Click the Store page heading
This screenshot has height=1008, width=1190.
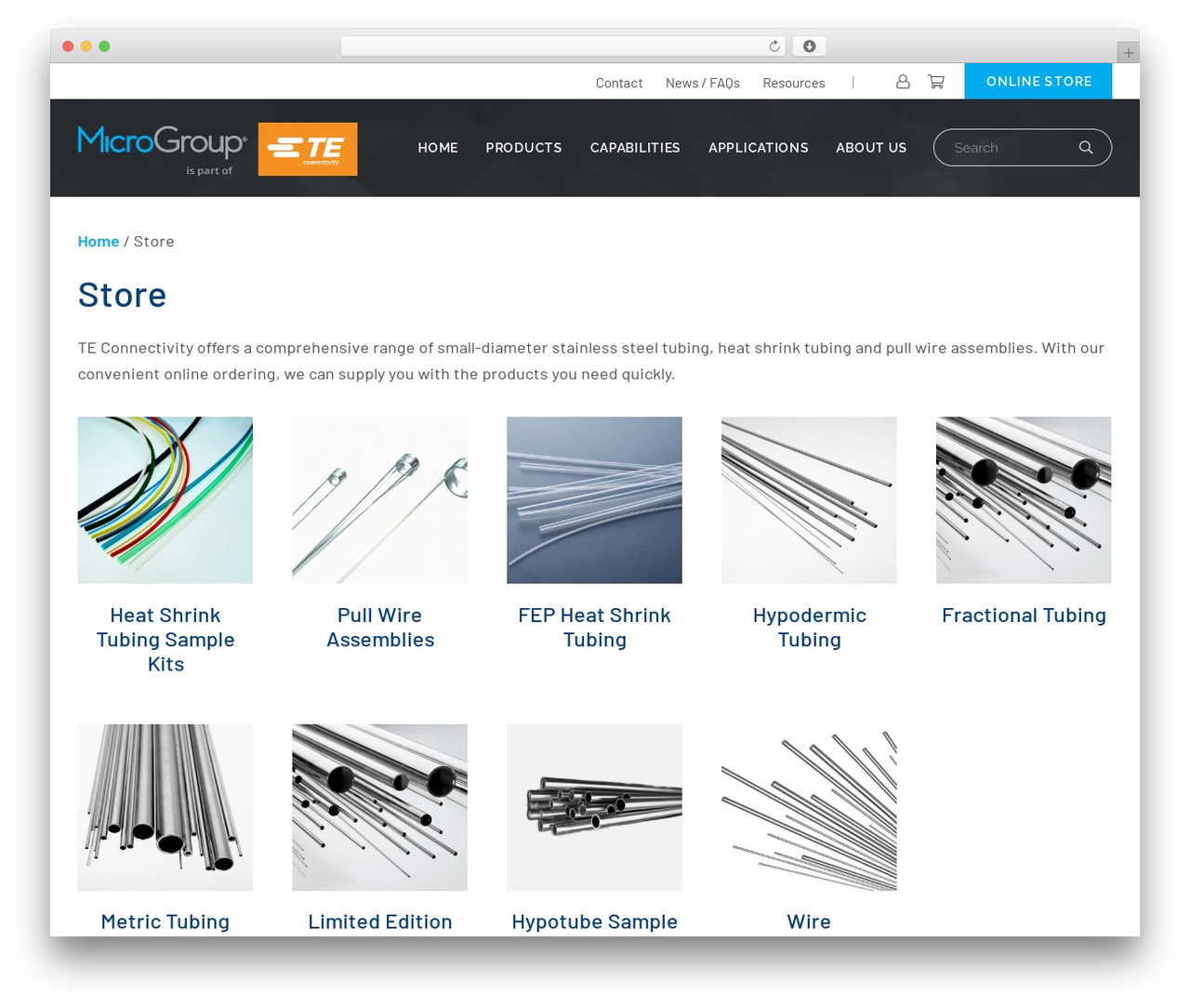click(122, 295)
